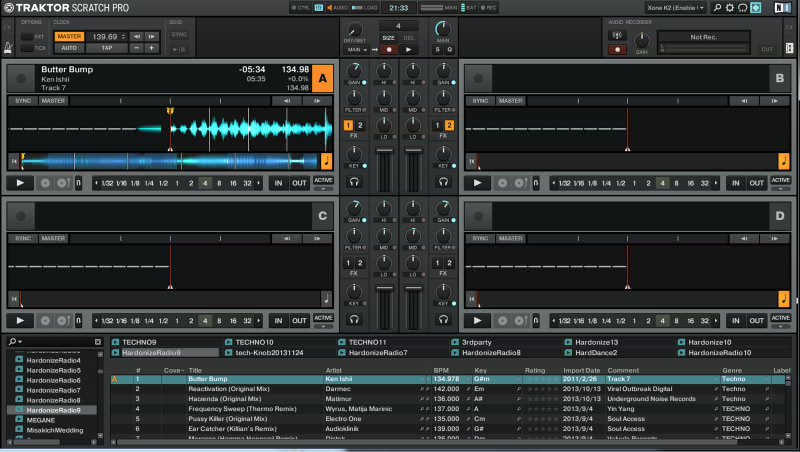The height and width of the screenshot is (452, 800).
Task: Enable SYNC on Deck B
Action: tap(480, 101)
